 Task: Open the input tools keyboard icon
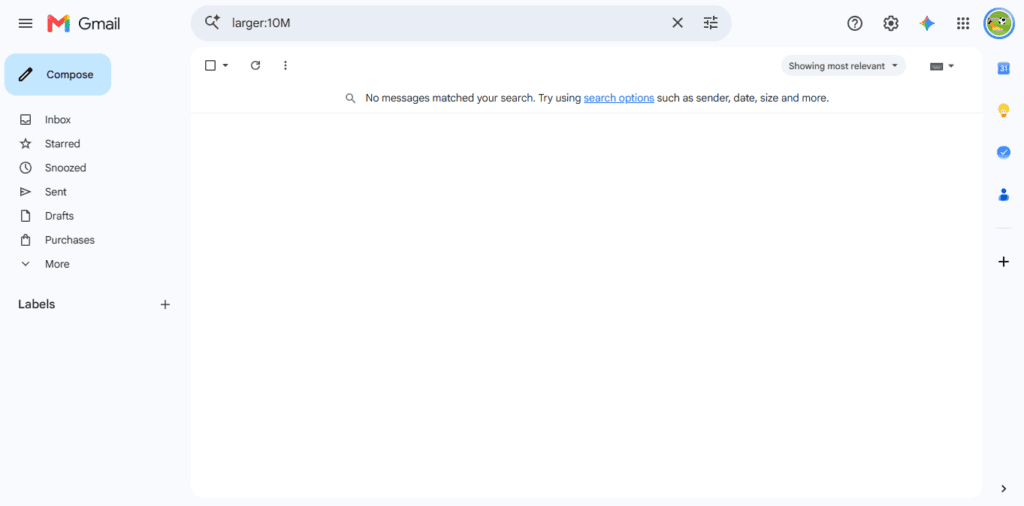click(936, 66)
